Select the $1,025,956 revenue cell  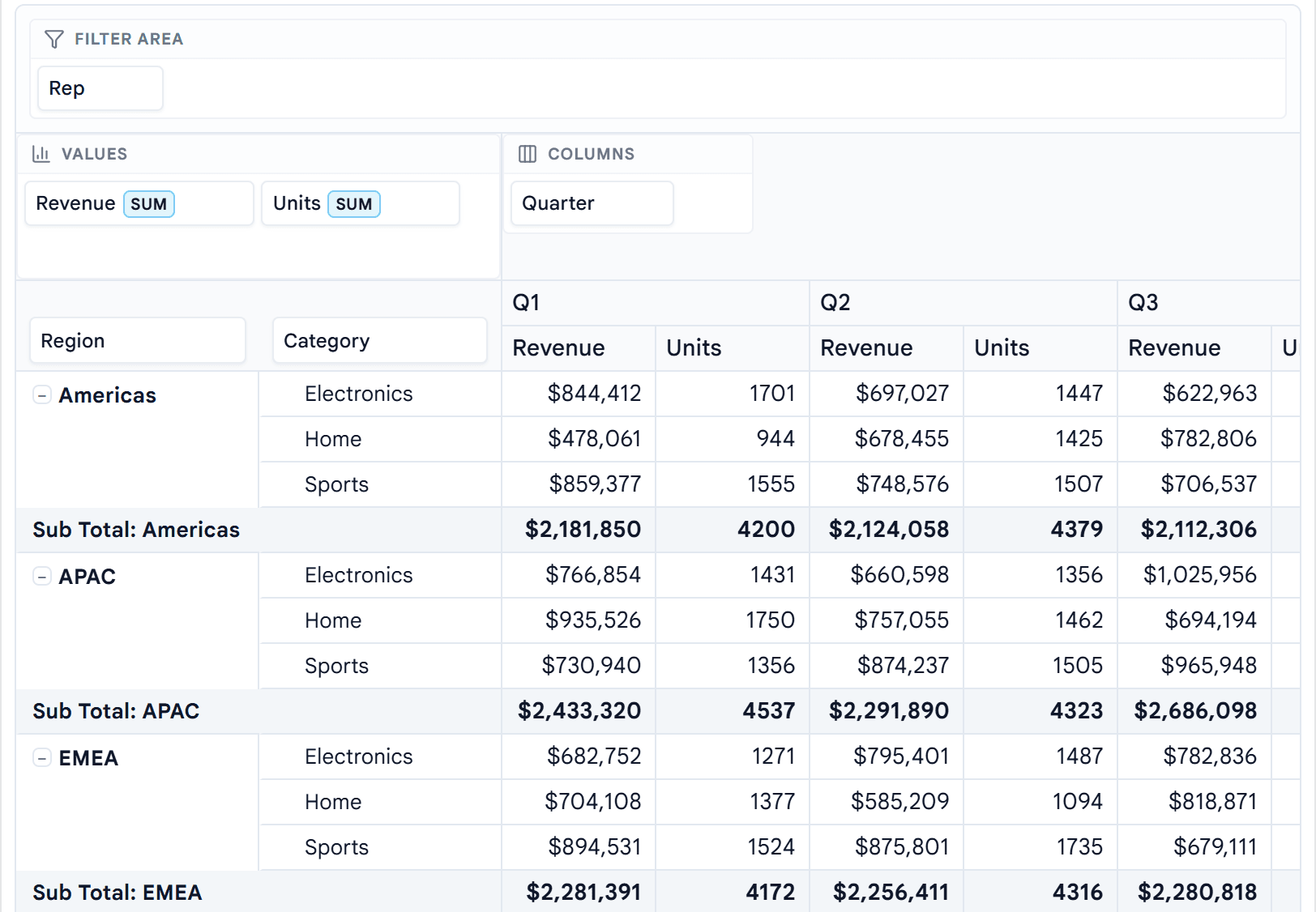1194,575
